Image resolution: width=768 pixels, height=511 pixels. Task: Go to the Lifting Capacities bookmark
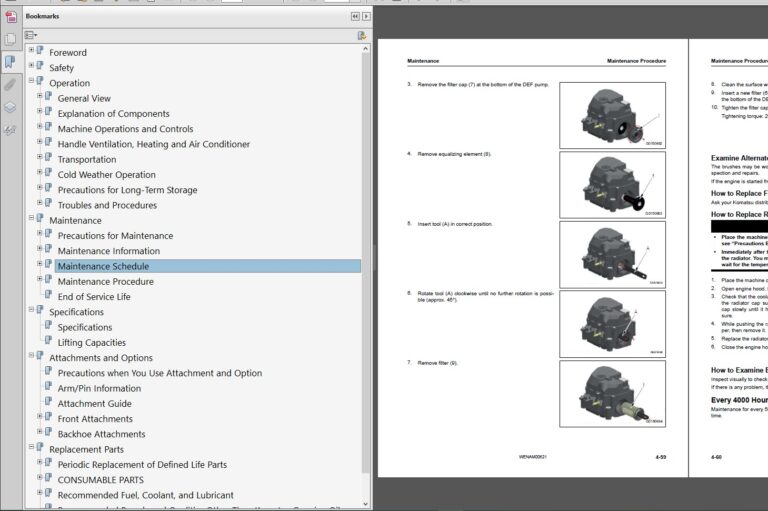91,343
